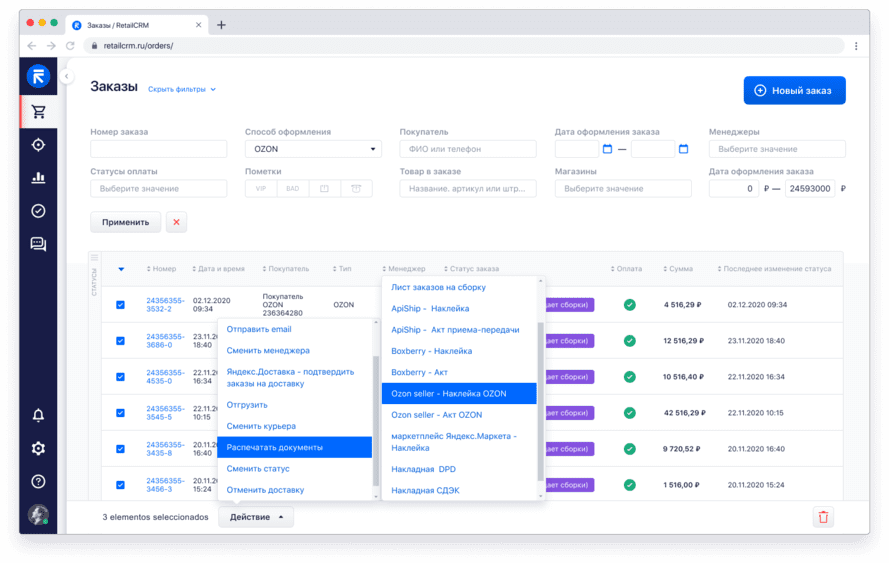889x563 pixels.
Task: Click the Новый заказ button
Action: (x=794, y=91)
